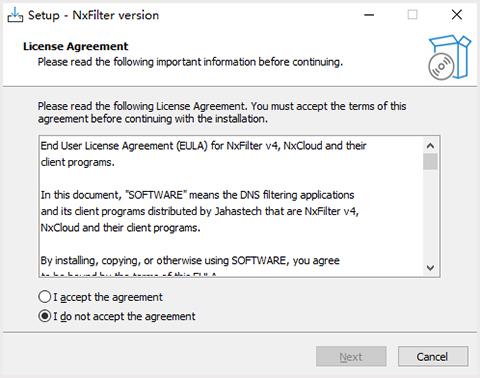Click the installer box and disc icon

click(449, 57)
